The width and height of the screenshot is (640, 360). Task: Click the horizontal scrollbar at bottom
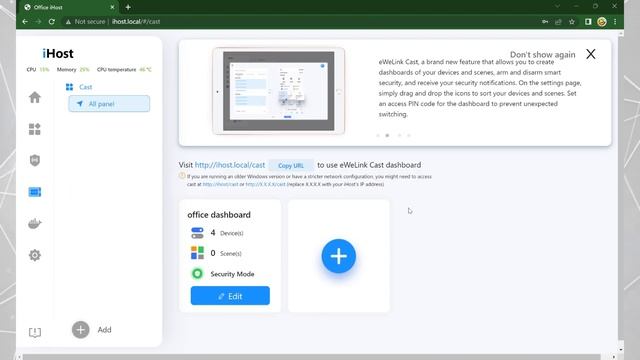coord(312,357)
